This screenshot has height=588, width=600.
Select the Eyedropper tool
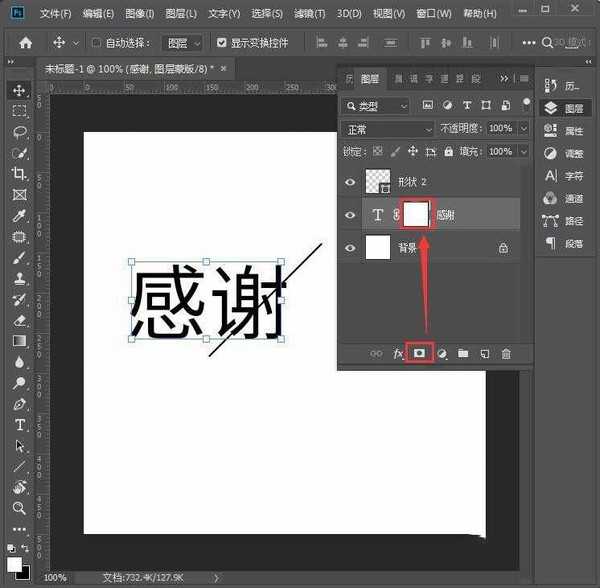19,216
